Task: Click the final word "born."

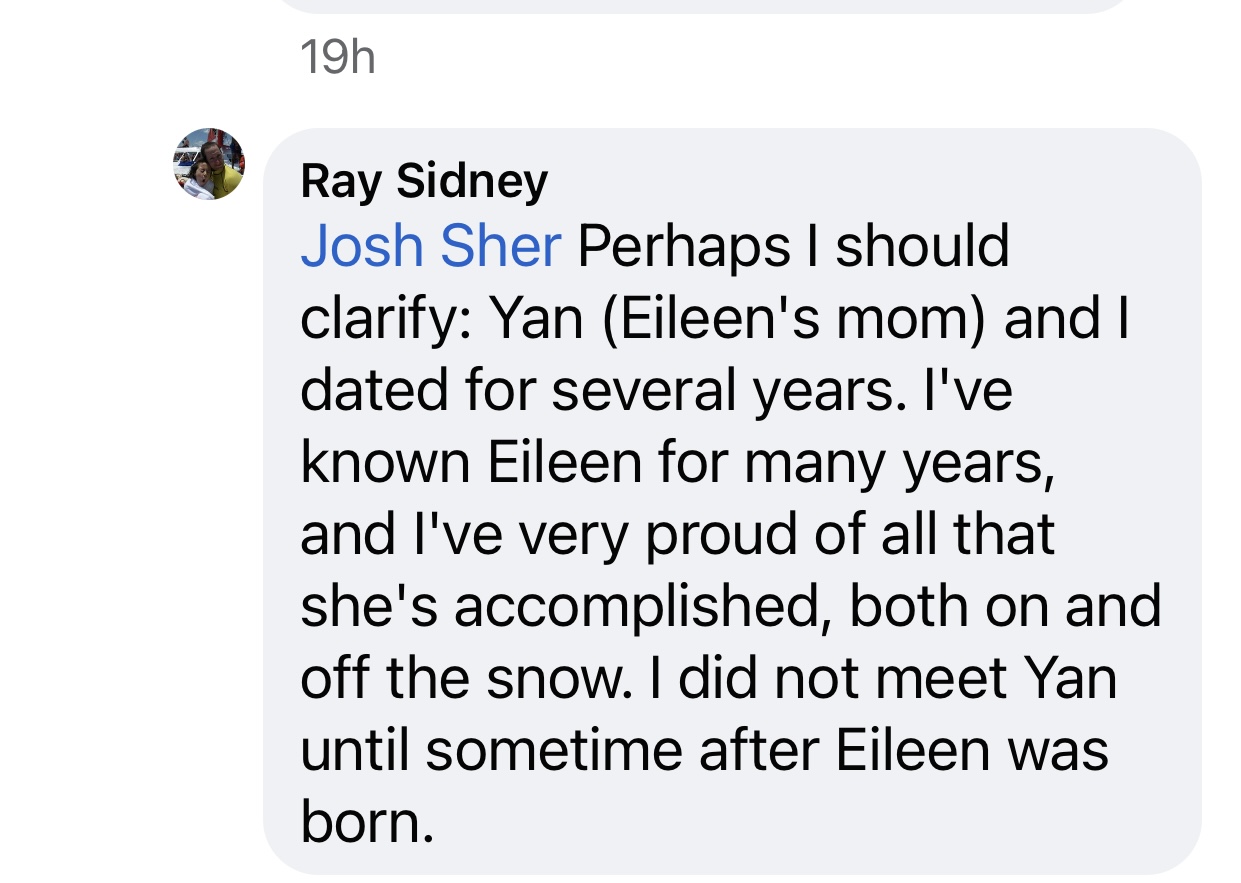Action: [x=367, y=822]
